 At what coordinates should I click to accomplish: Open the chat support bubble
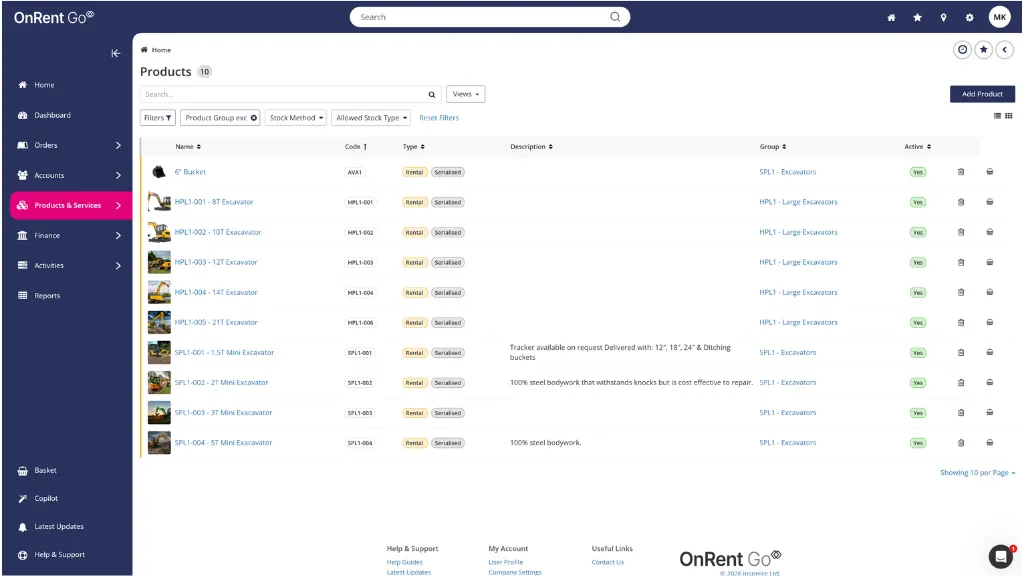click(x=1000, y=556)
